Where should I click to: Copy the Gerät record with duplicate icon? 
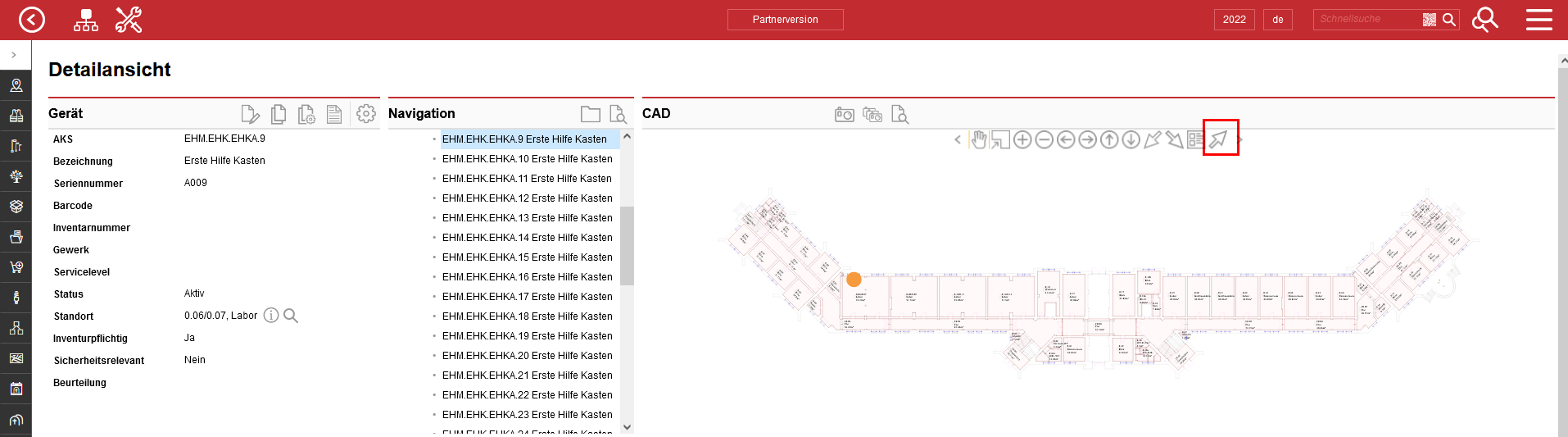click(x=279, y=114)
